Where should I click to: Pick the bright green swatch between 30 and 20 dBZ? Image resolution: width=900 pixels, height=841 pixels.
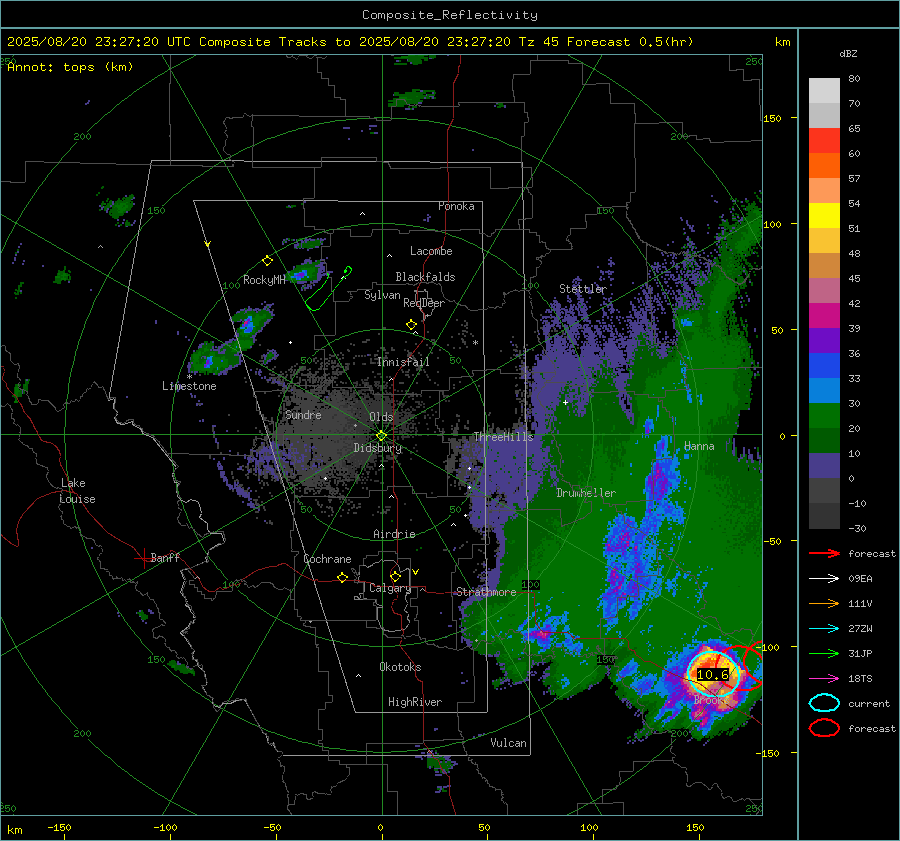(824, 416)
